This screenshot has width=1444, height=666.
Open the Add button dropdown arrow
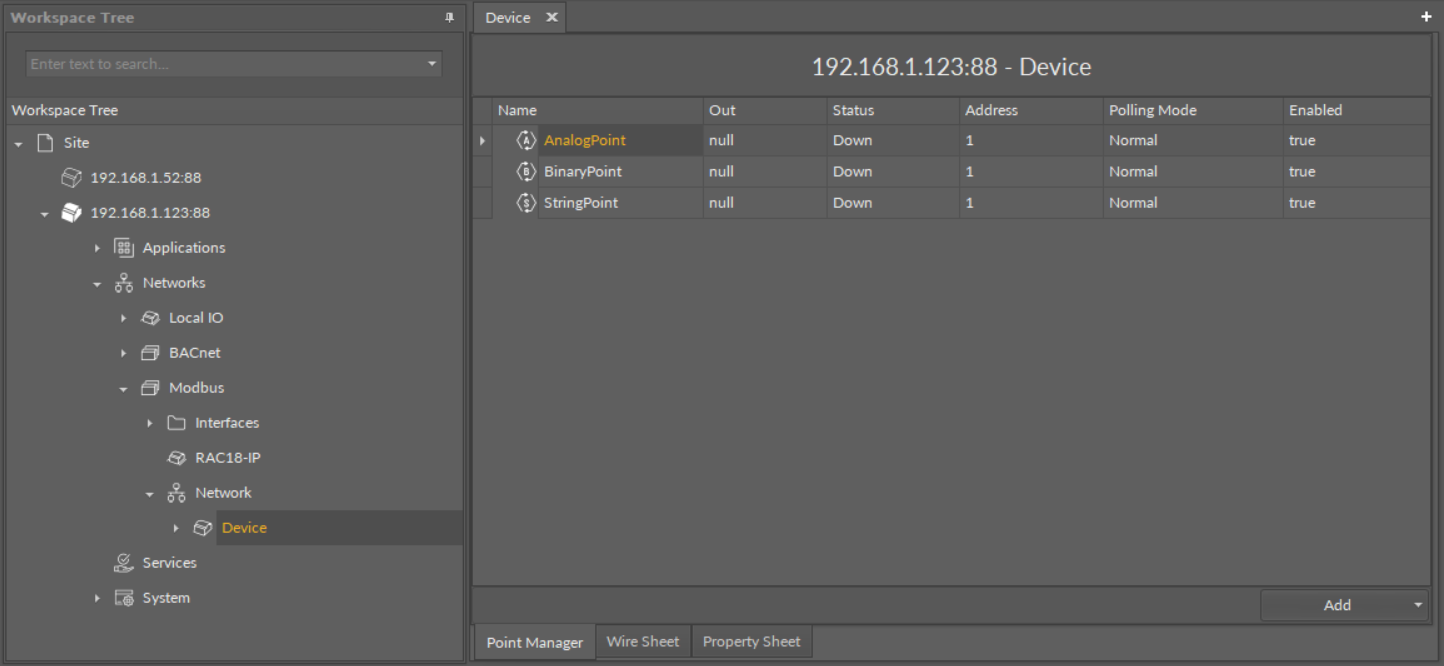tap(1418, 605)
